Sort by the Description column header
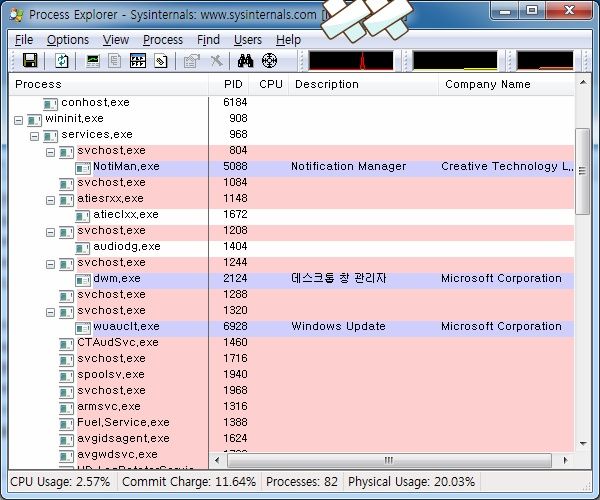 click(364, 84)
